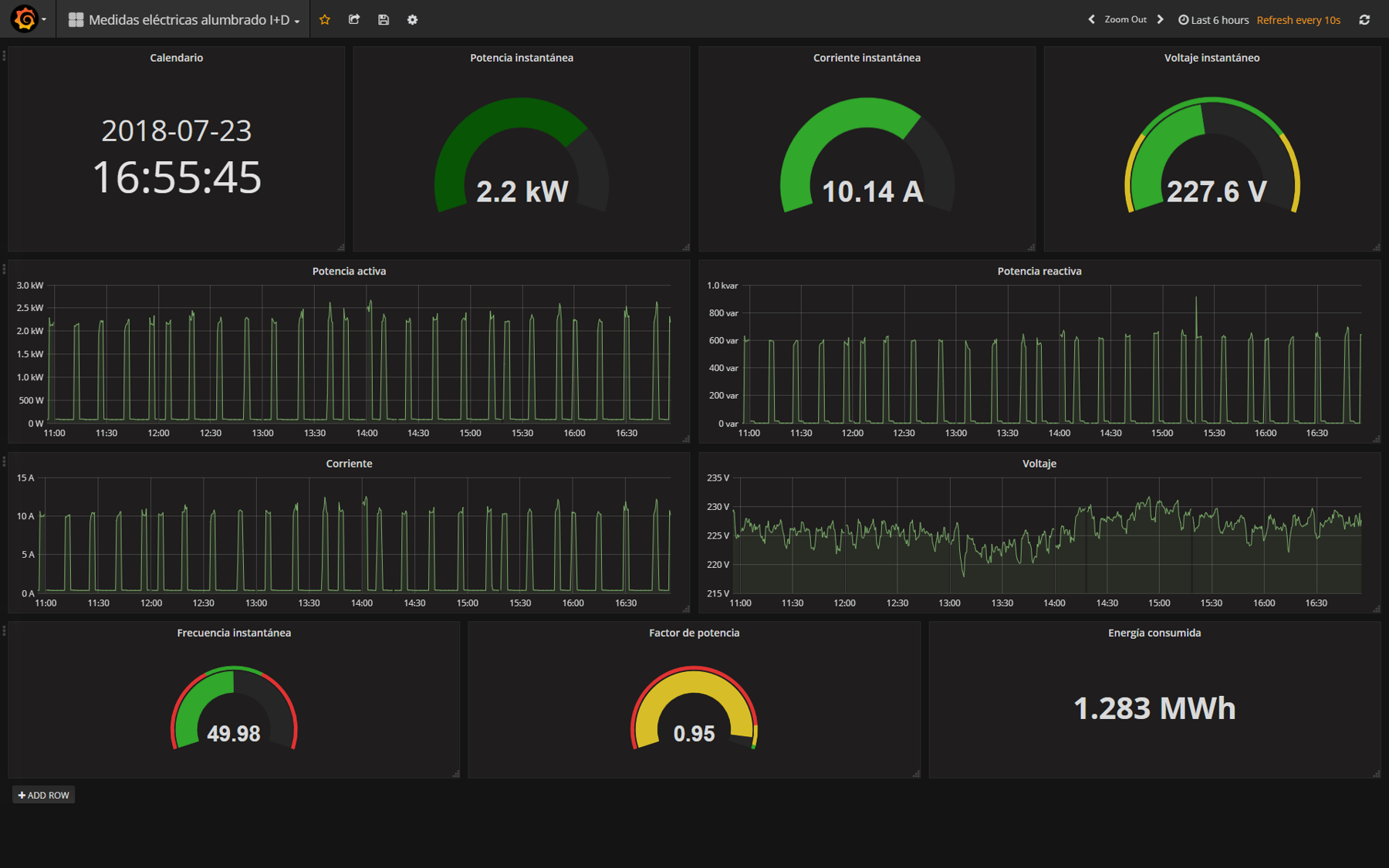Open the Potencia reactiva panel title menu
Viewport: 1389px width, 868px height.
coord(1039,271)
